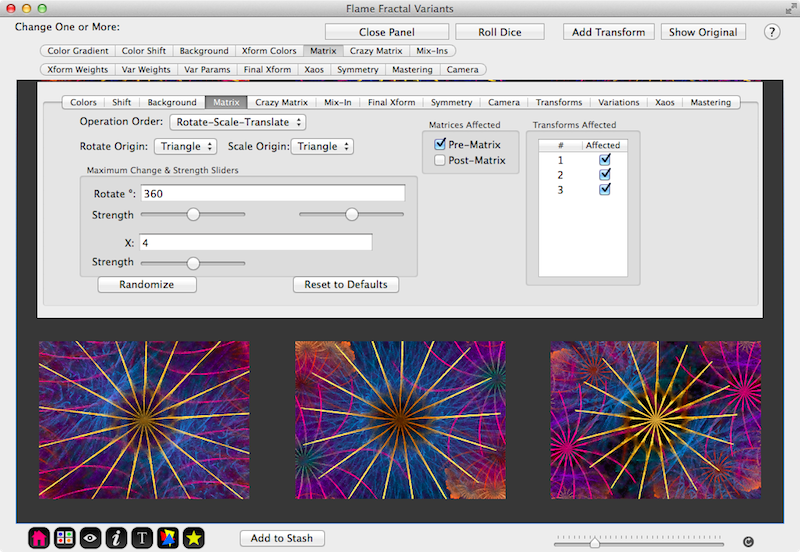Enable the Pre-Matrix checkbox
This screenshot has height=552, width=800.
point(440,144)
